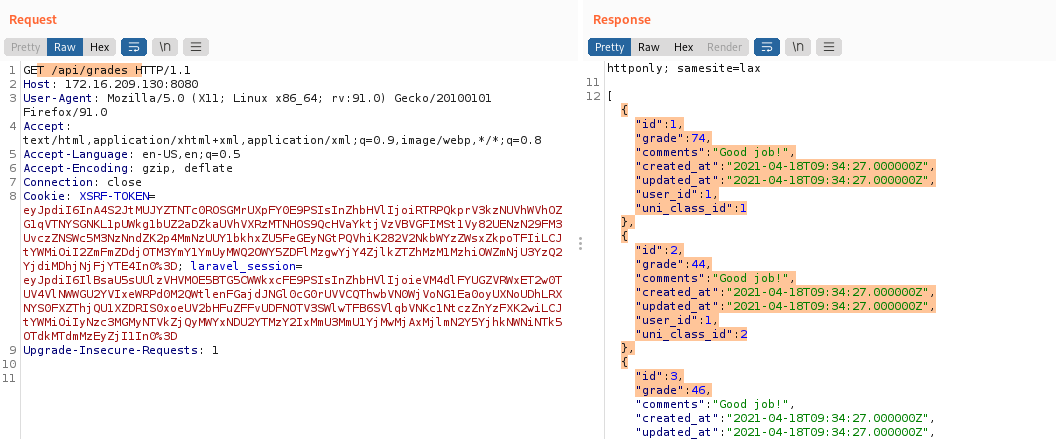This screenshot has width=1056, height=439.
Task: Toggle word wrap in Request panel
Action: point(133,46)
